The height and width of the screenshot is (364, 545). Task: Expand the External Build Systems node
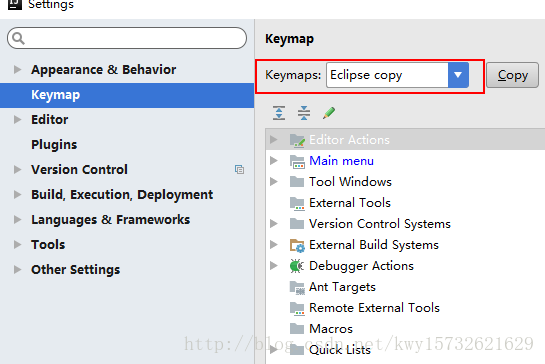[274, 244]
